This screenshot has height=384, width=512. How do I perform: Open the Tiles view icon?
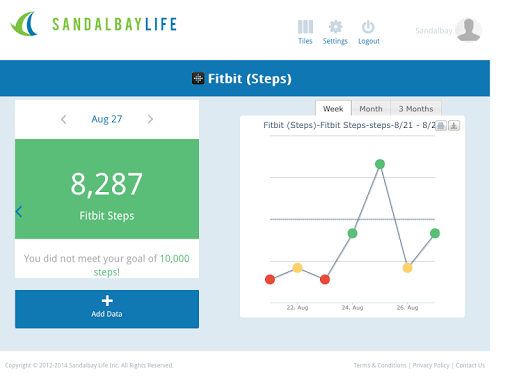coord(305,27)
